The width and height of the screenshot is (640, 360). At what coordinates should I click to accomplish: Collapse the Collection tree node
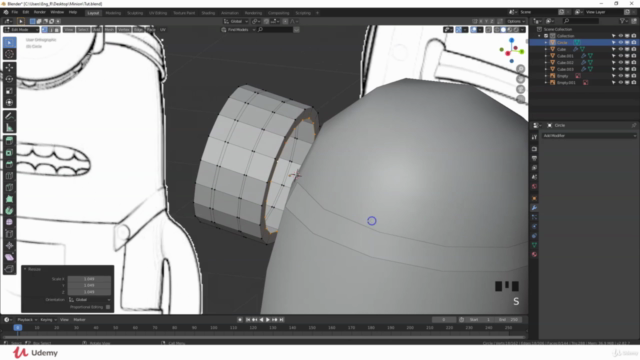pos(539,36)
